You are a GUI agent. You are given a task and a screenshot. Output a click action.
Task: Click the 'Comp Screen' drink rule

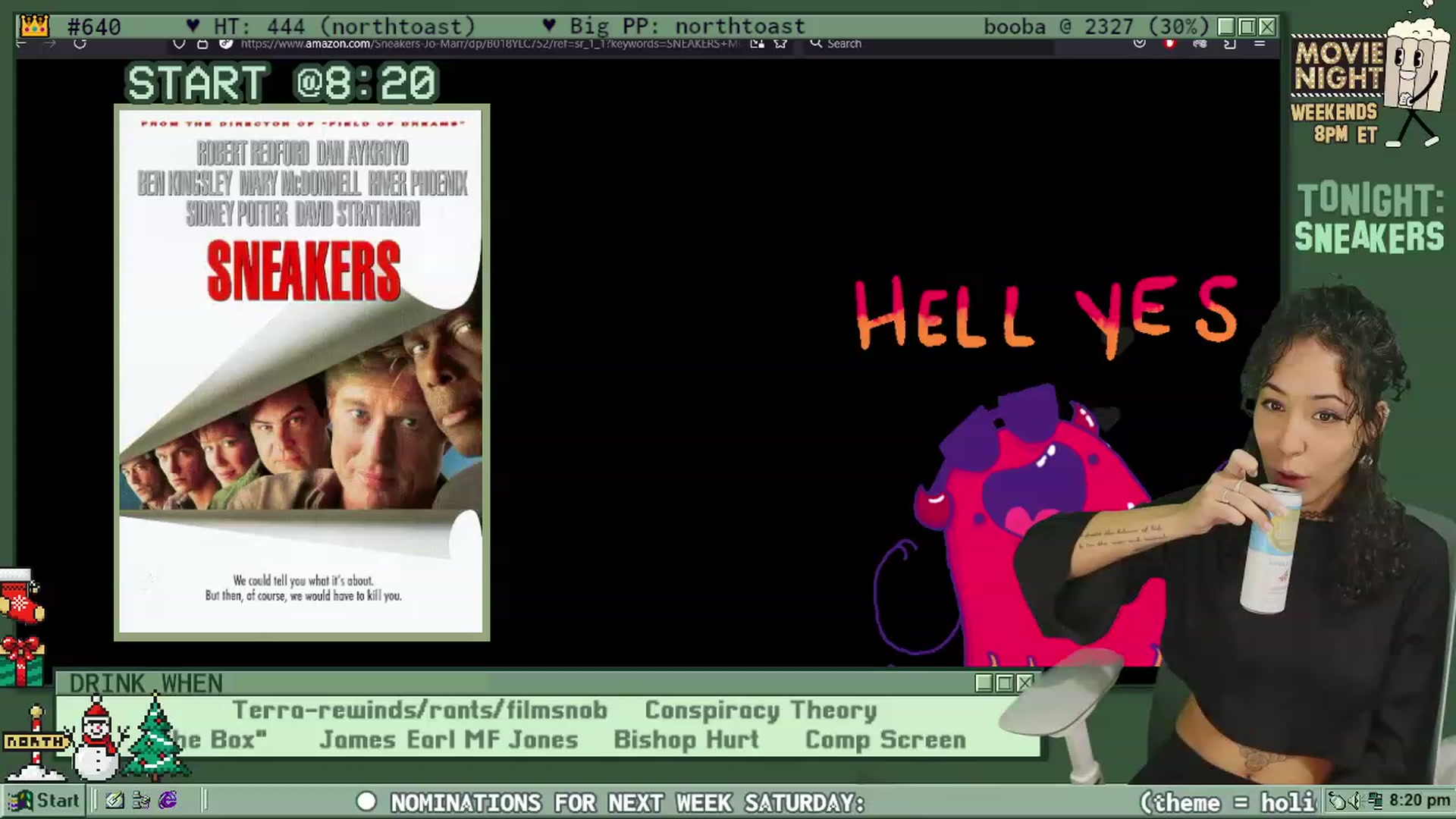[886, 740]
